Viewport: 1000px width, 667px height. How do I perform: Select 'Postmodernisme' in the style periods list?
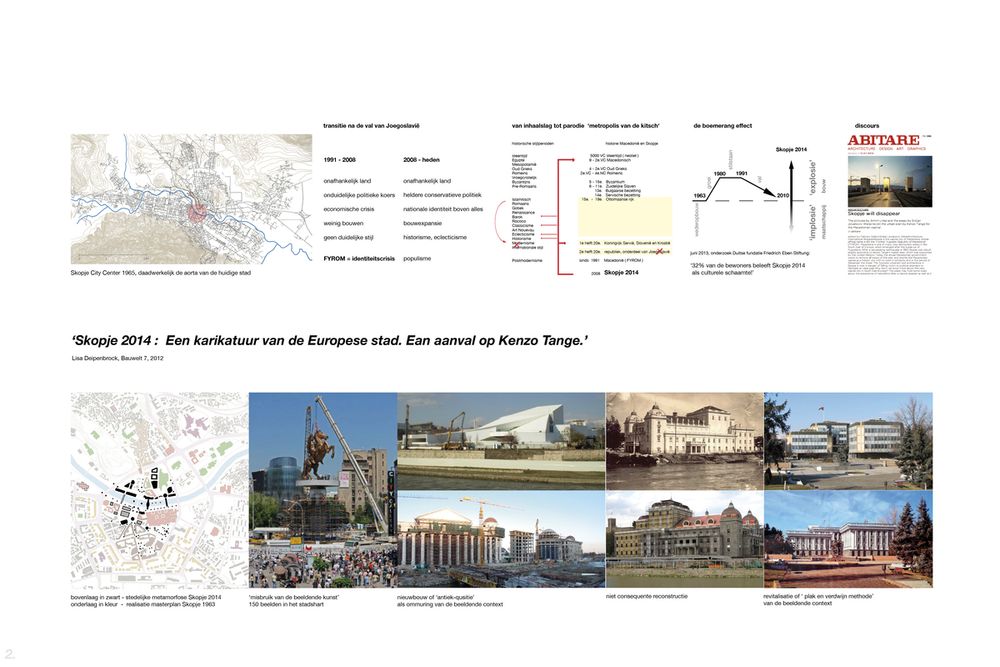click(x=527, y=260)
